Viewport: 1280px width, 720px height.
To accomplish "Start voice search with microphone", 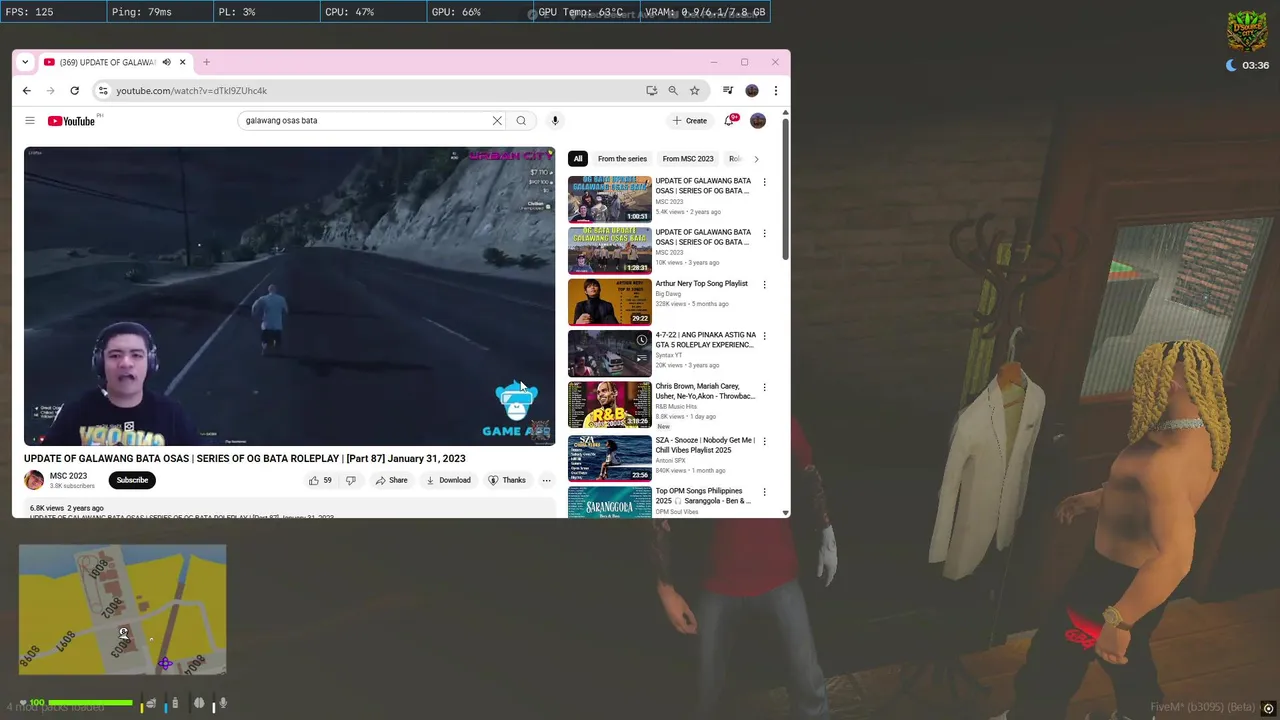I will pyautogui.click(x=555, y=121).
